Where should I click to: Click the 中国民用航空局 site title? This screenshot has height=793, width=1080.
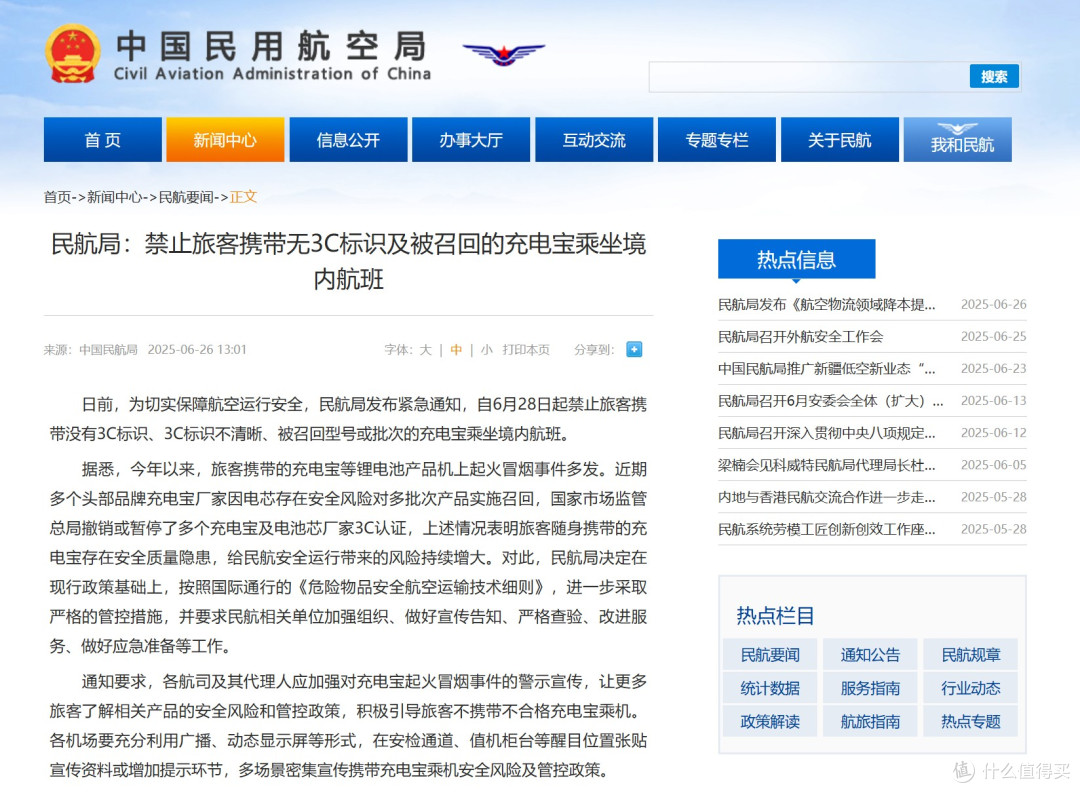coord(271,46)
